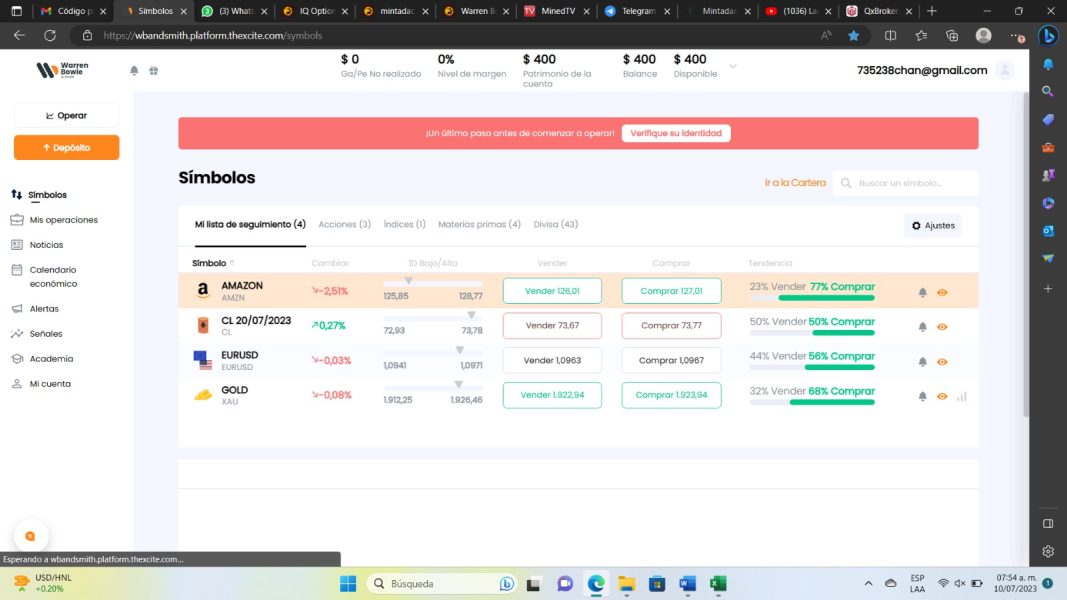Open Alertas in sidebar
This screenshot has height=600, width=1067.
click(x=35, y=309)
